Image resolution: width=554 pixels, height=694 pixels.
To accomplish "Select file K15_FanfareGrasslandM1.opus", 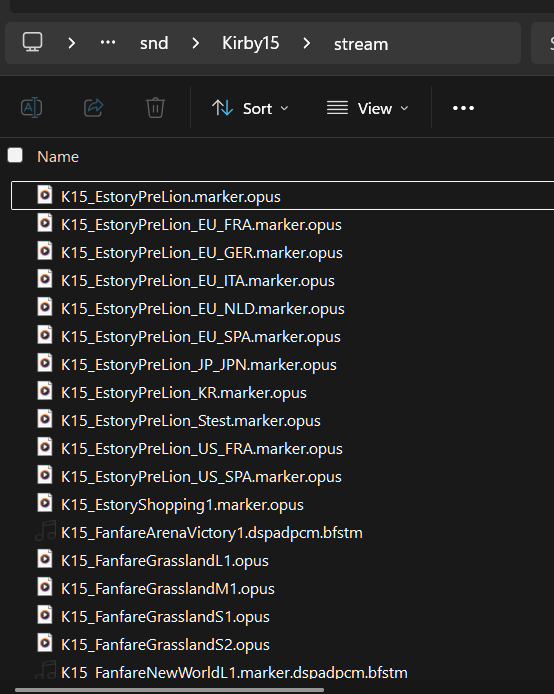I will [168, 589].
